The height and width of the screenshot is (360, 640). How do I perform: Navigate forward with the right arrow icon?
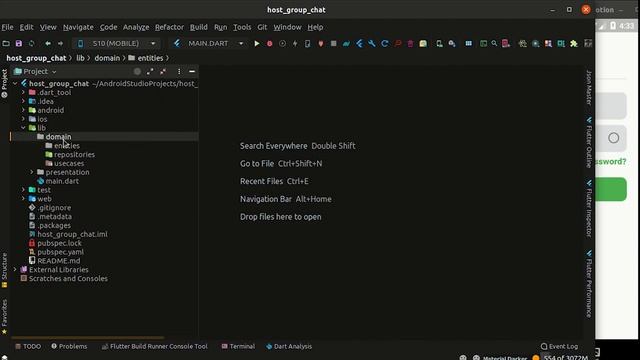(x=60, y=43)
